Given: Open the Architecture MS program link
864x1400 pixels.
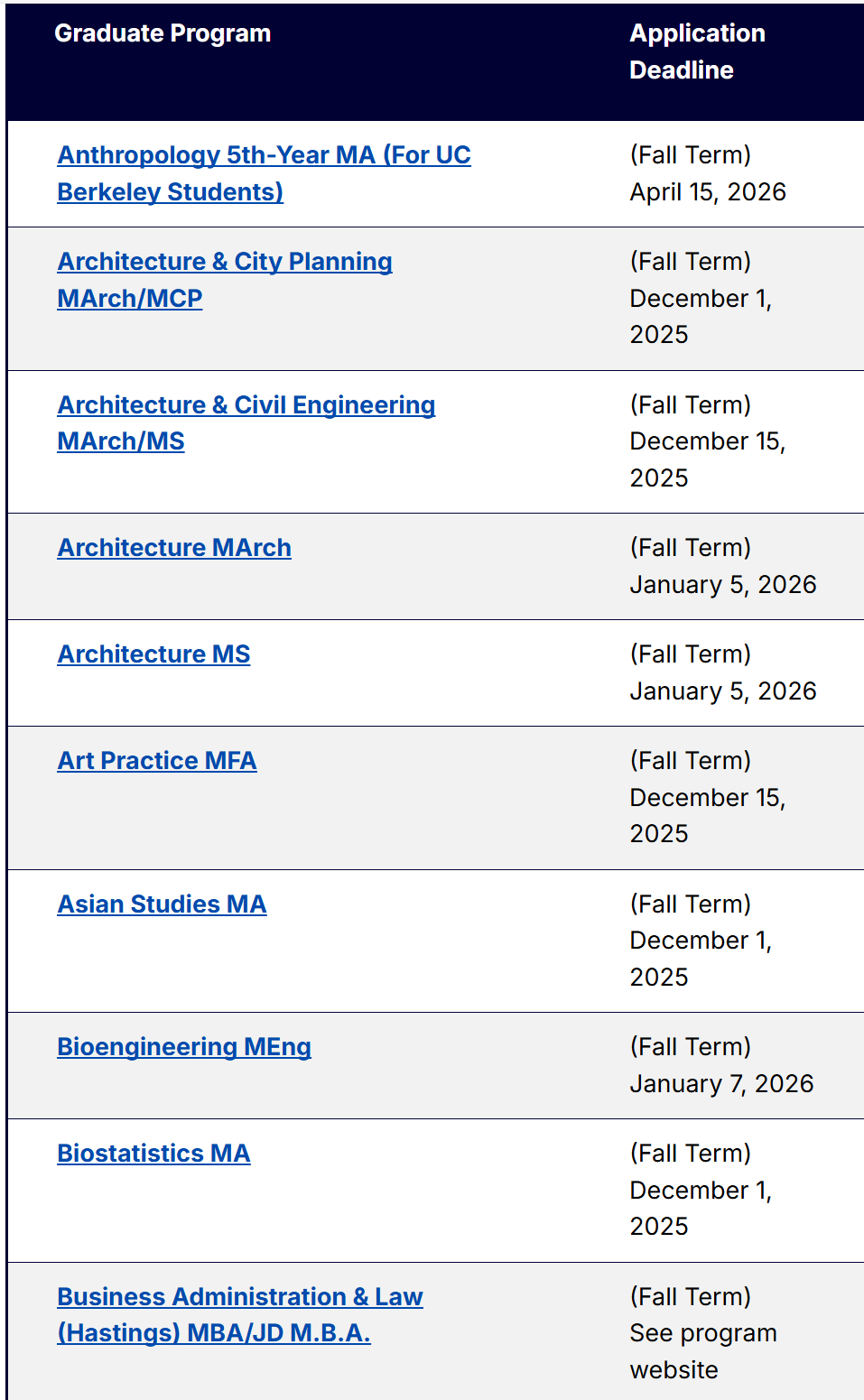Looking at the screenshot, I should tap(153, 654).
